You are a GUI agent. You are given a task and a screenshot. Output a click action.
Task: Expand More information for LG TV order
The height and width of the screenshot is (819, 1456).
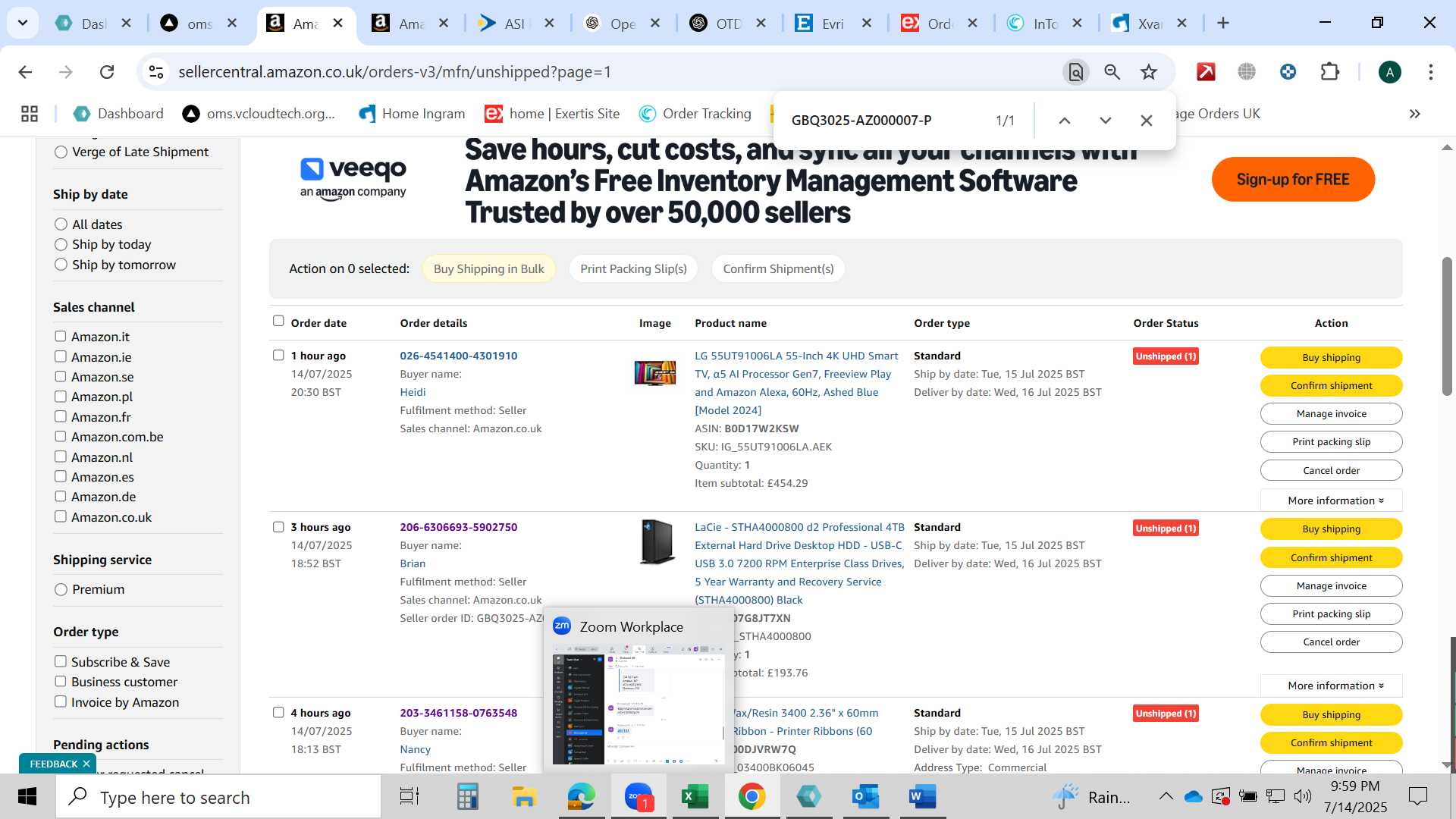pos(1332,500)
